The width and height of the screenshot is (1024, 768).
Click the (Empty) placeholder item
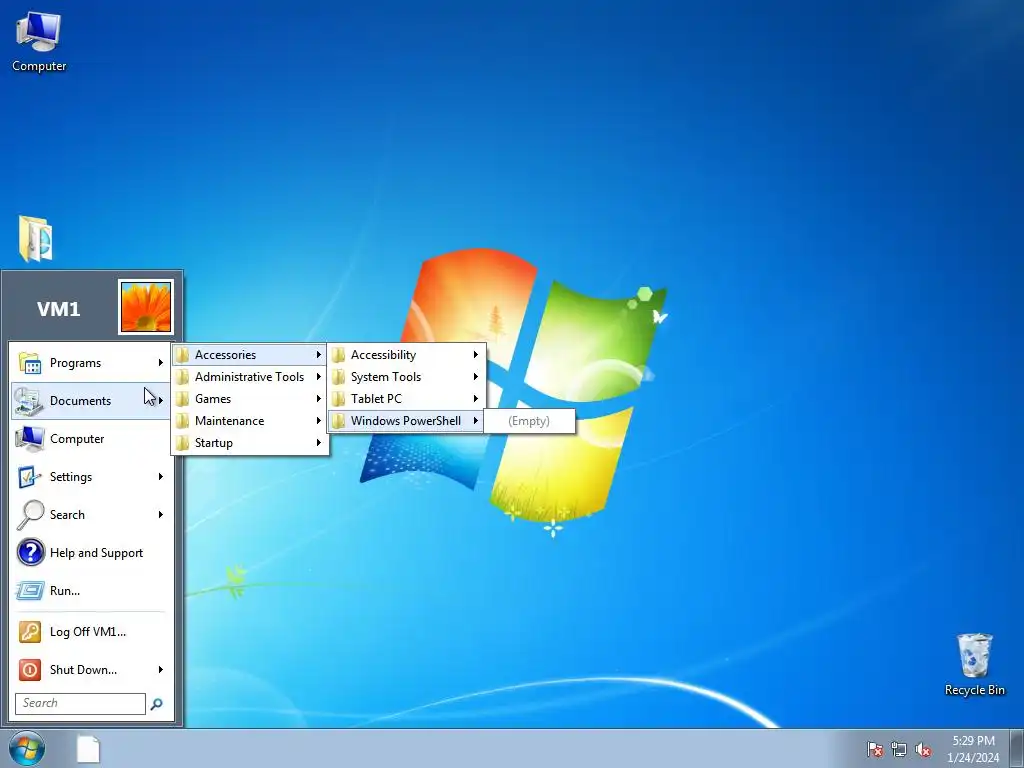click(x=530, y=421)
